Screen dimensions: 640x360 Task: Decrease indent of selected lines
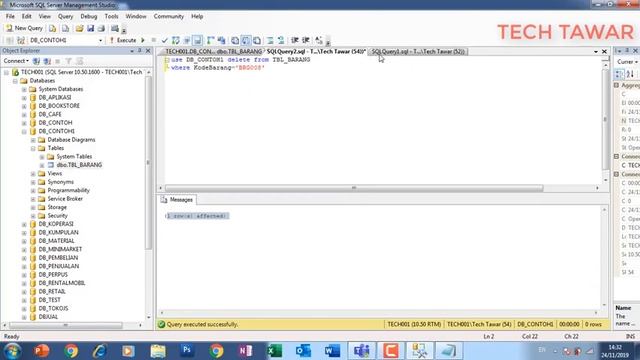coord(294,40)
